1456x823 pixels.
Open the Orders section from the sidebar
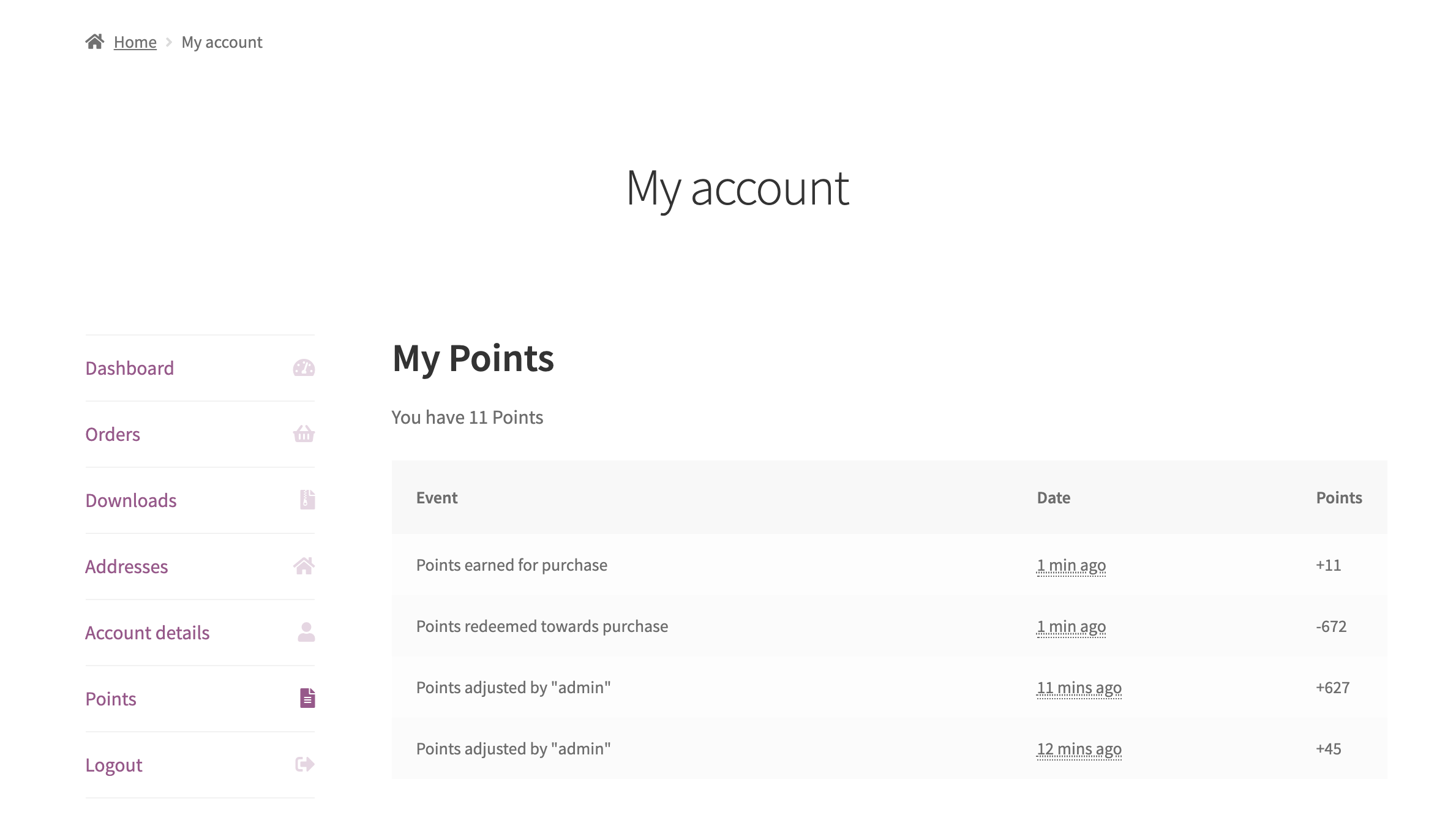tap(113, 434)
